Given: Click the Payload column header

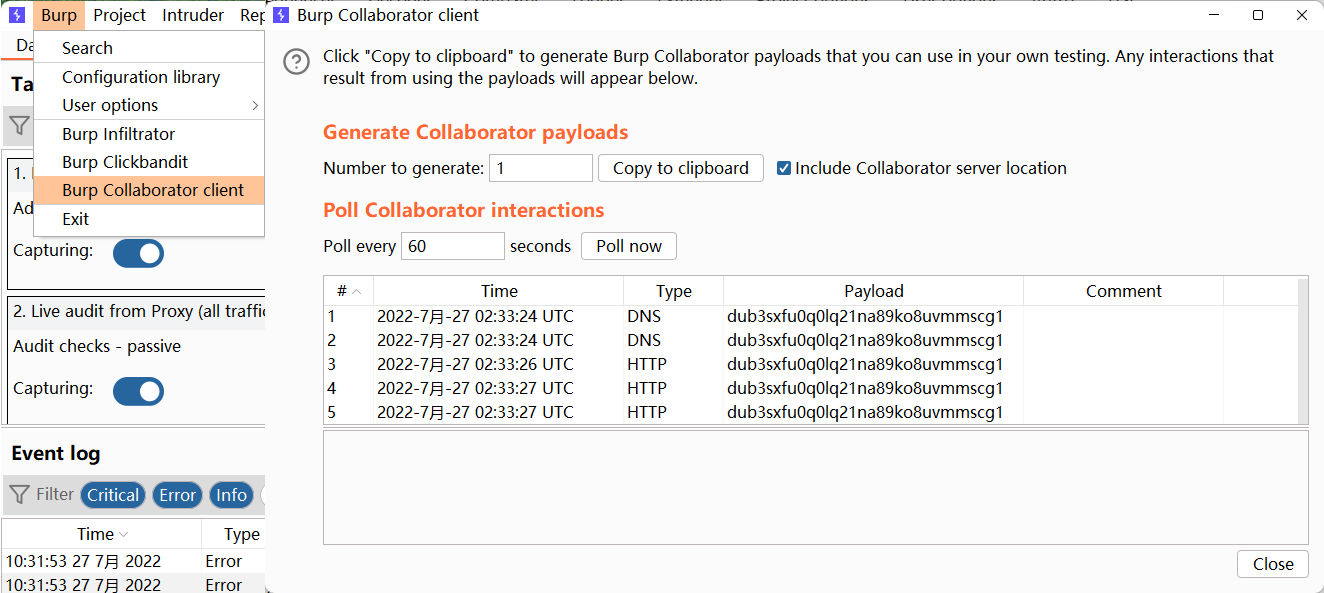Looking at the screenshot, I should pyautogui.click(x=874, y=291).
